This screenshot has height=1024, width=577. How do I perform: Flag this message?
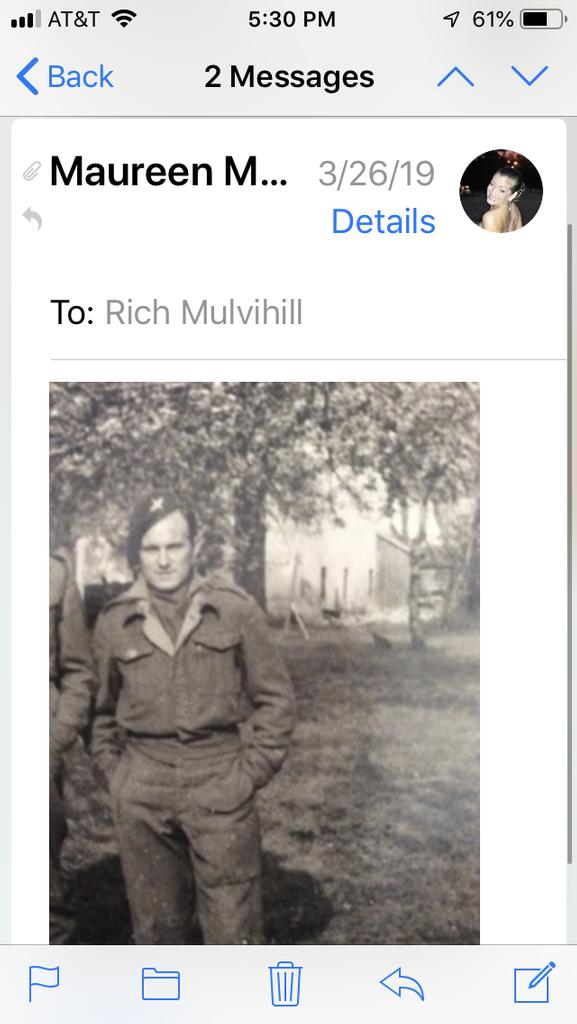click(44, 984)
